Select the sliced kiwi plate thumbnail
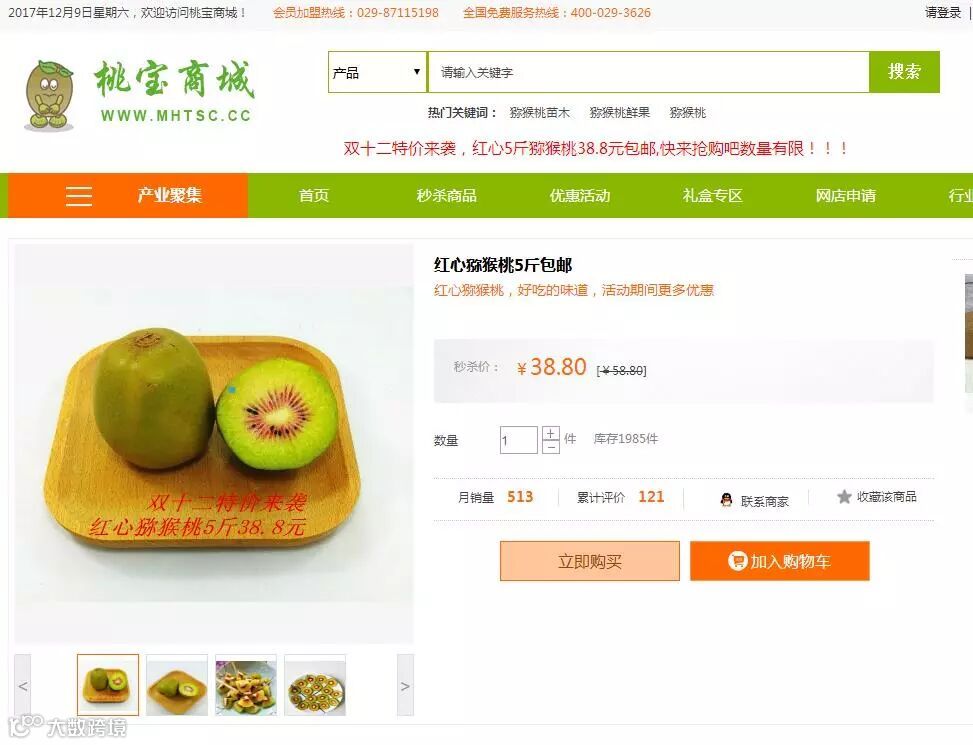This screenshot has height=745, width=973. click(315, 685)
